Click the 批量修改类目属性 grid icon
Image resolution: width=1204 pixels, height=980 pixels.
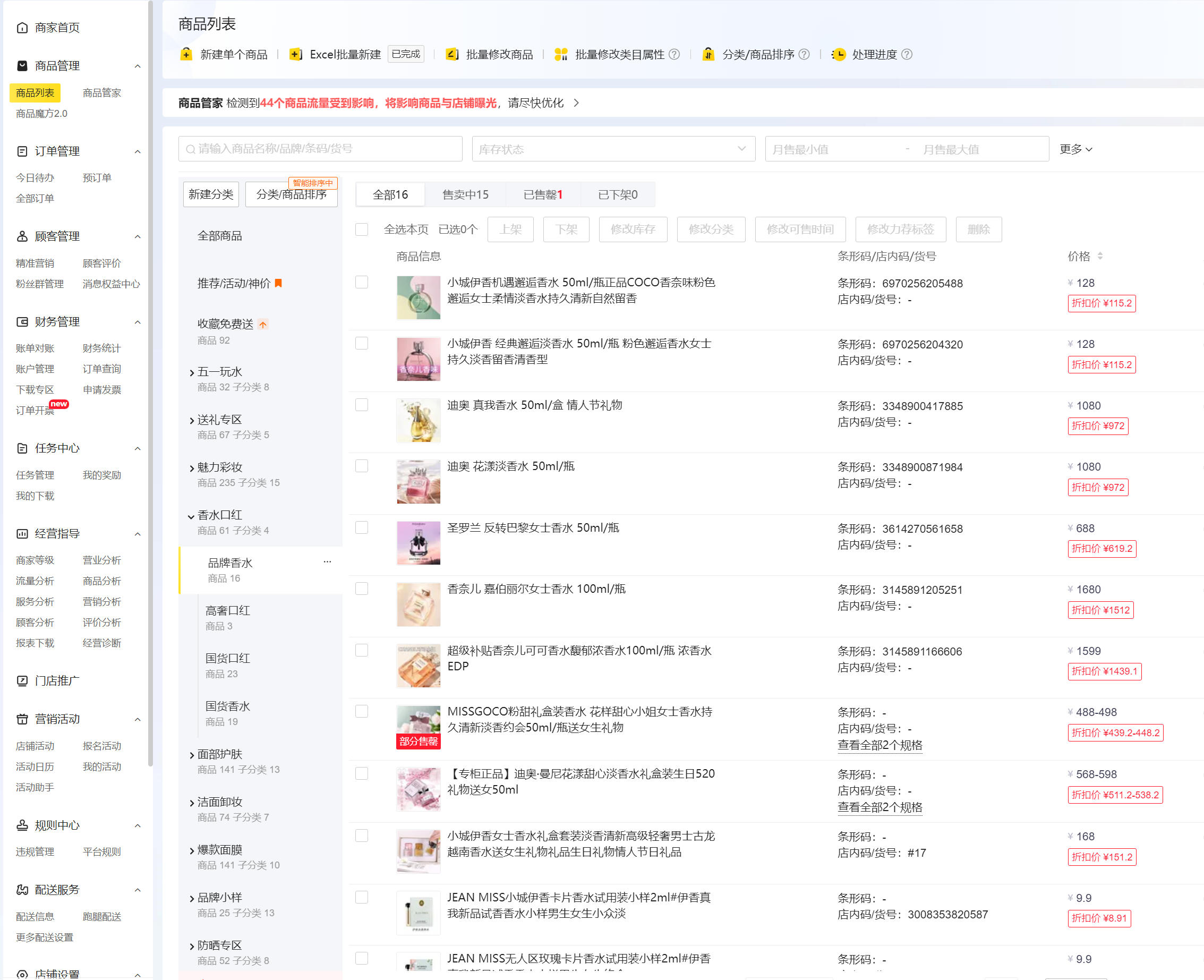pyautogui.click(x=560, y=54)
